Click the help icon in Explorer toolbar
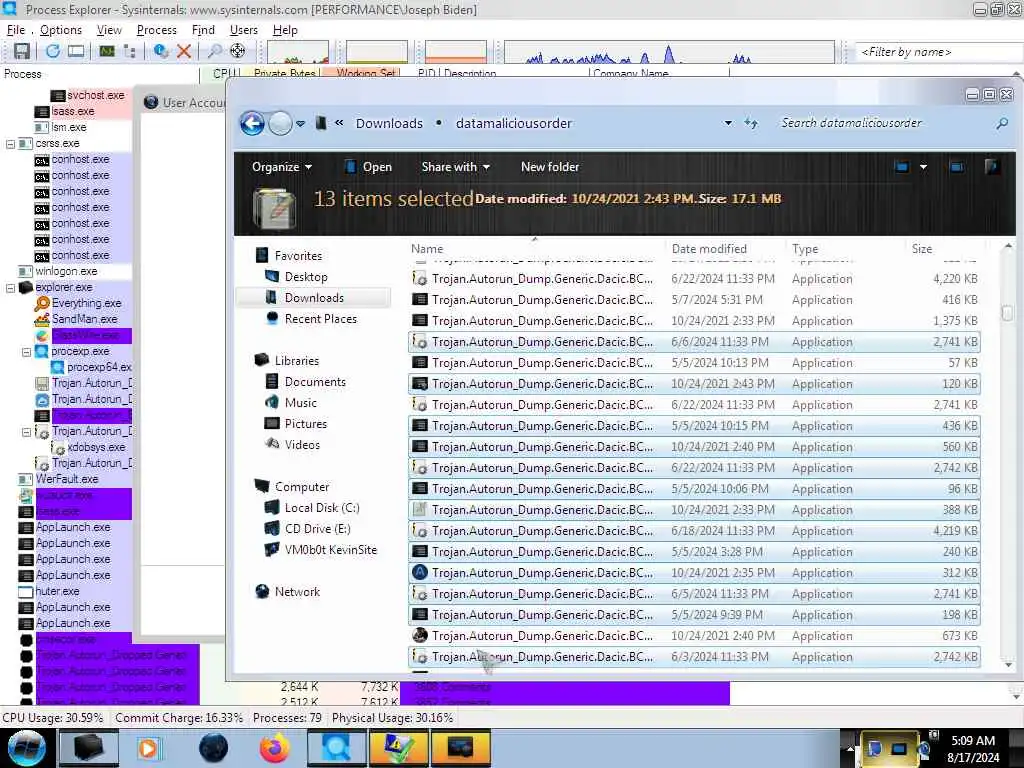This screenshot has width=1024, height=768. click(x=992, y=167)
